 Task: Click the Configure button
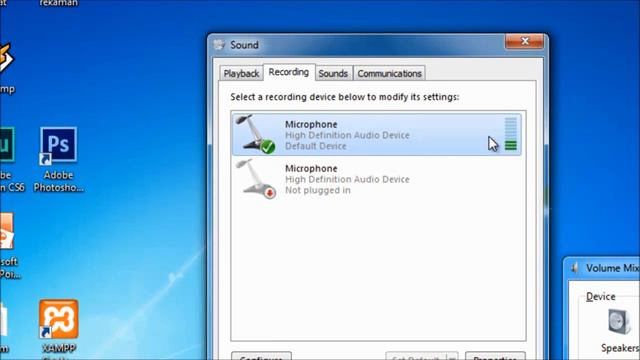[261, 356]
